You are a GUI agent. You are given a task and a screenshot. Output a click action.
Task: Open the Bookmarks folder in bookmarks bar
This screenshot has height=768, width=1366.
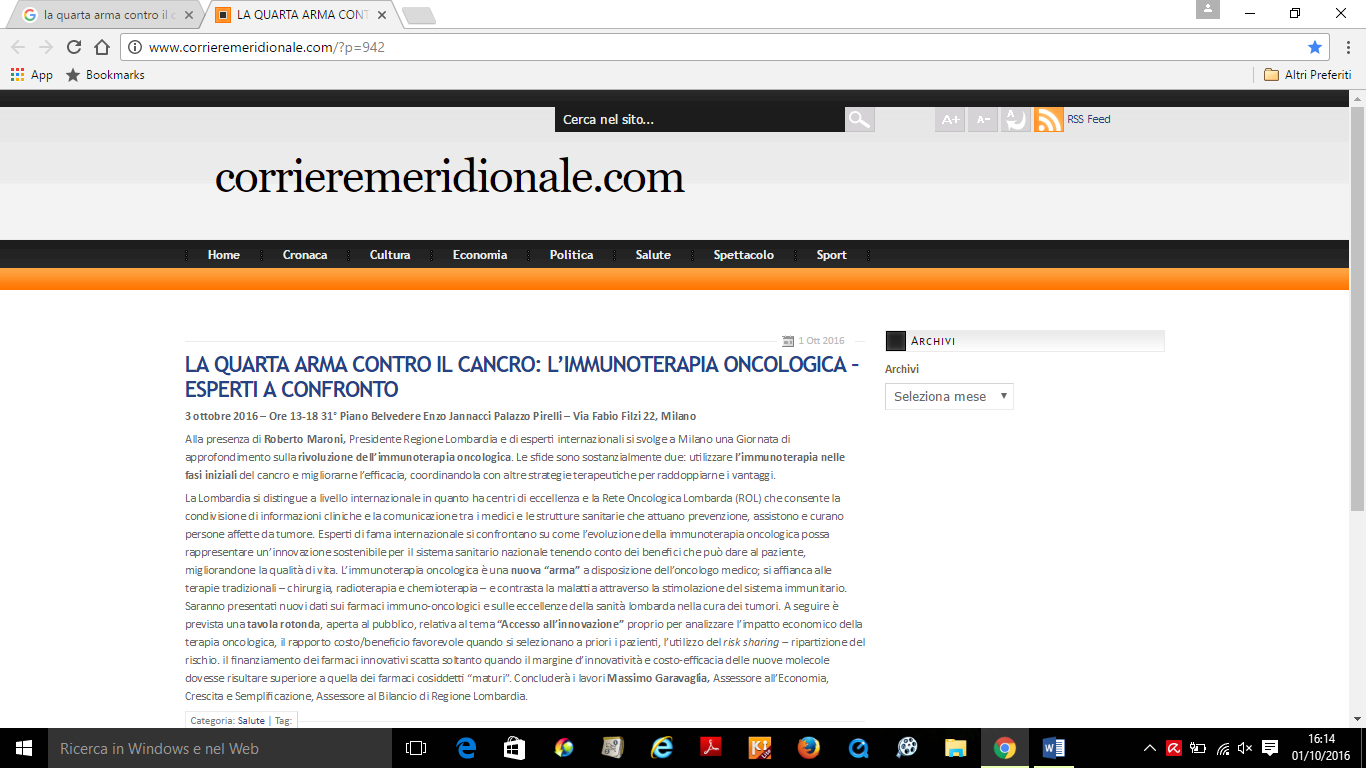tap(105, 75)
